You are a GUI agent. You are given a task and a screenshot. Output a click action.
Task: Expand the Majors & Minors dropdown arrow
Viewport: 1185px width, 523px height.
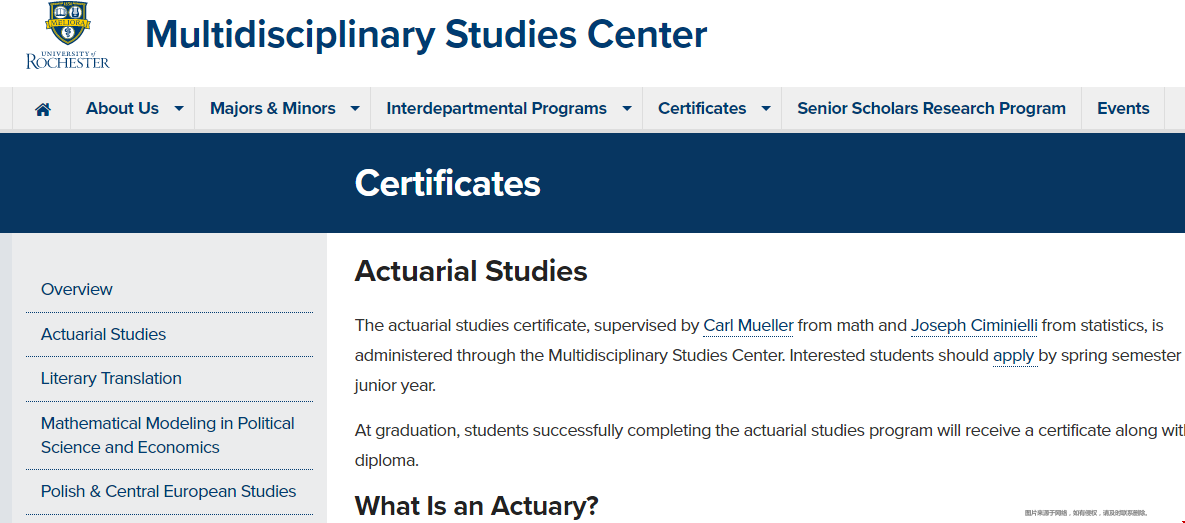tap(354, 109)
